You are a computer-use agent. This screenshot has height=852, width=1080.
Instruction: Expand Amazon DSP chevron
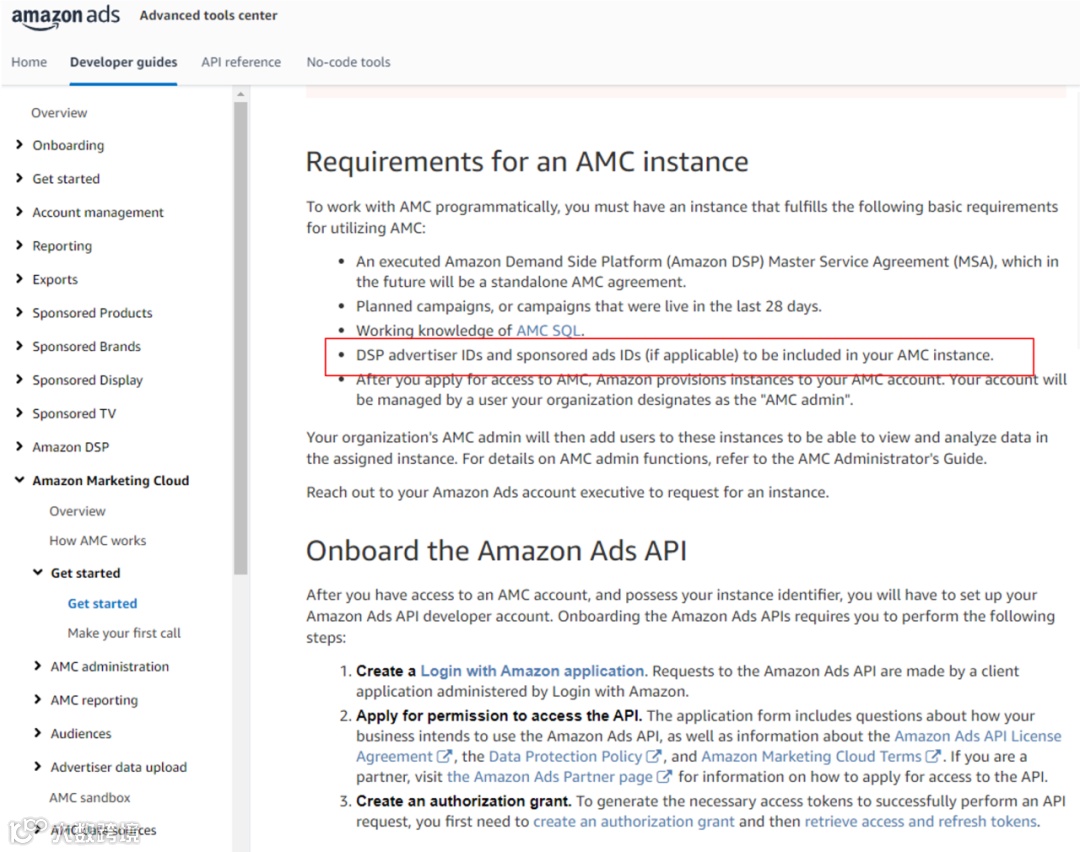click(x=19, y=446)
